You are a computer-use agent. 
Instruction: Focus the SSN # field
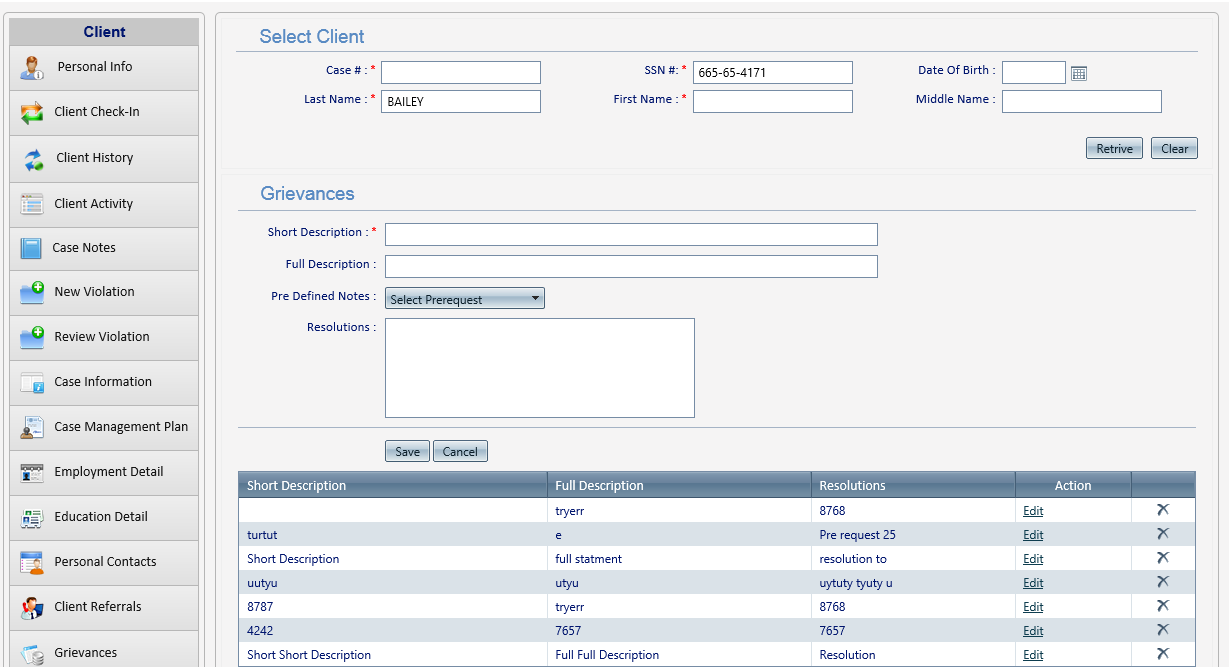coord(773,72)
